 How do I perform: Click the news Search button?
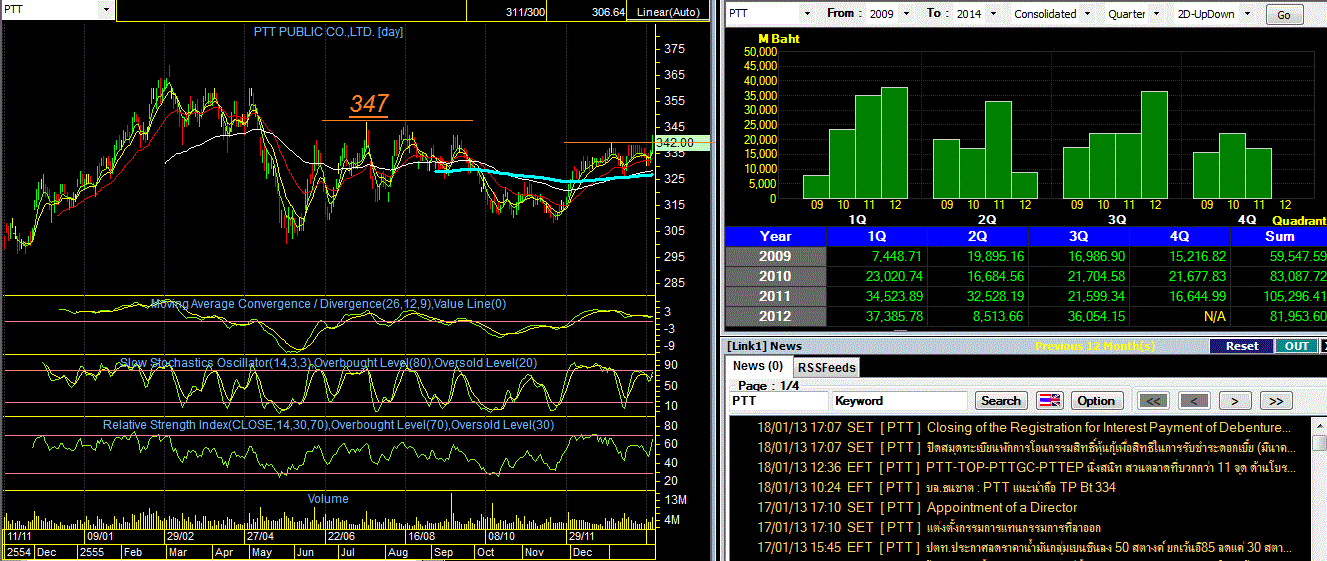click(1001, 401)
